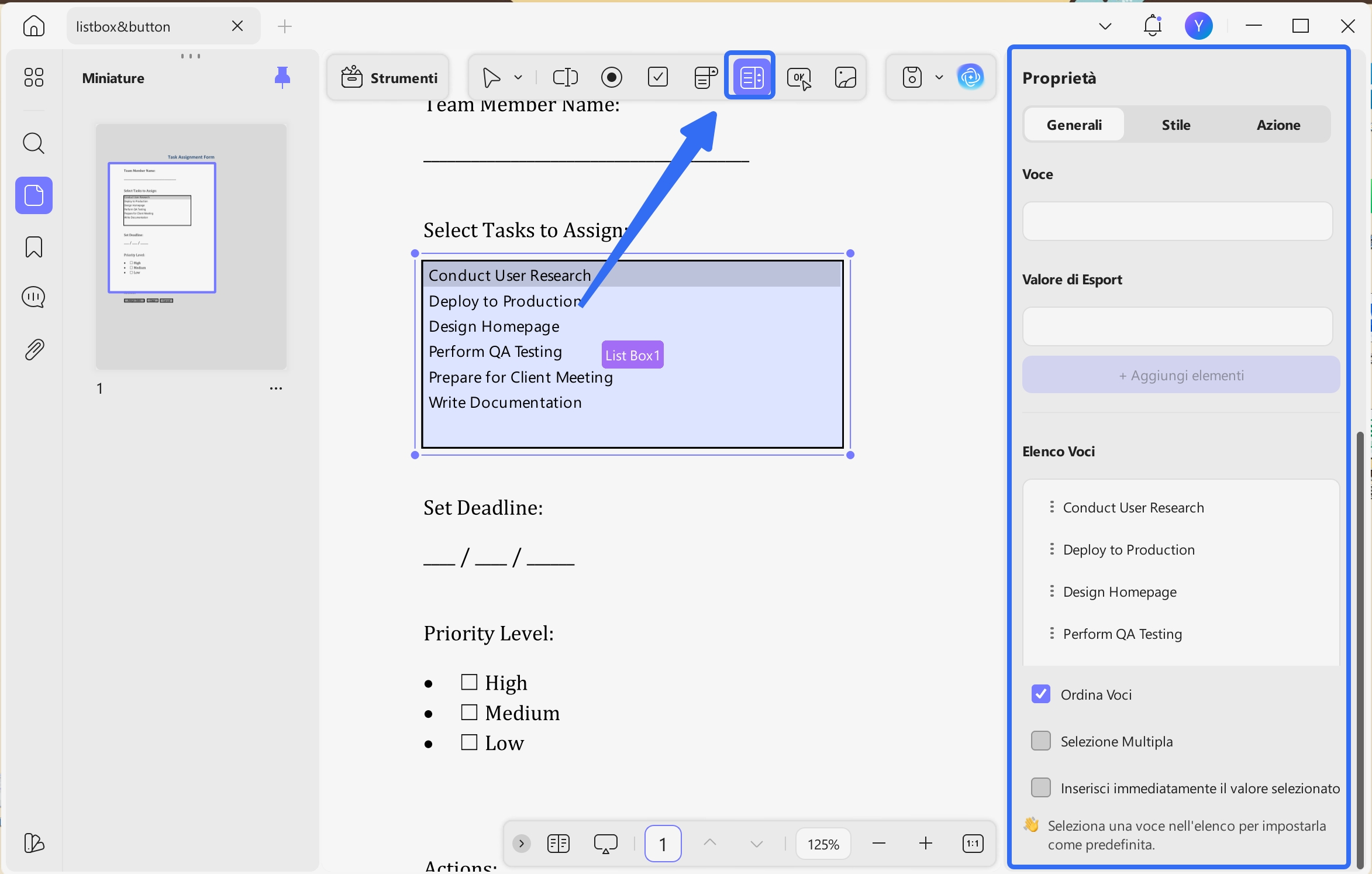Go to next page arrow
Viewport: 1372px width, 874px height.
coord(756,844)
